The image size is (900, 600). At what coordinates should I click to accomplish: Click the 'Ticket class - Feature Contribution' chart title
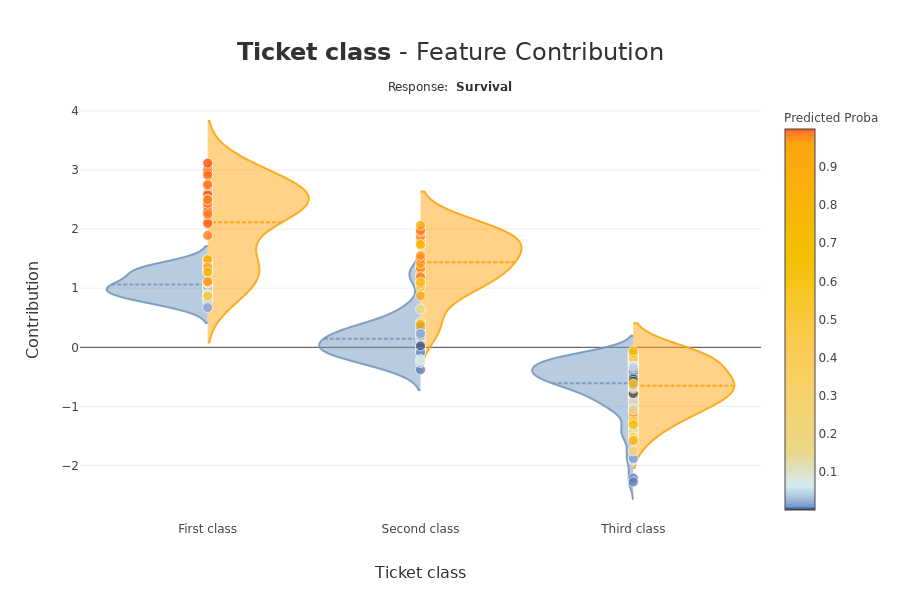tap(450, 53)
